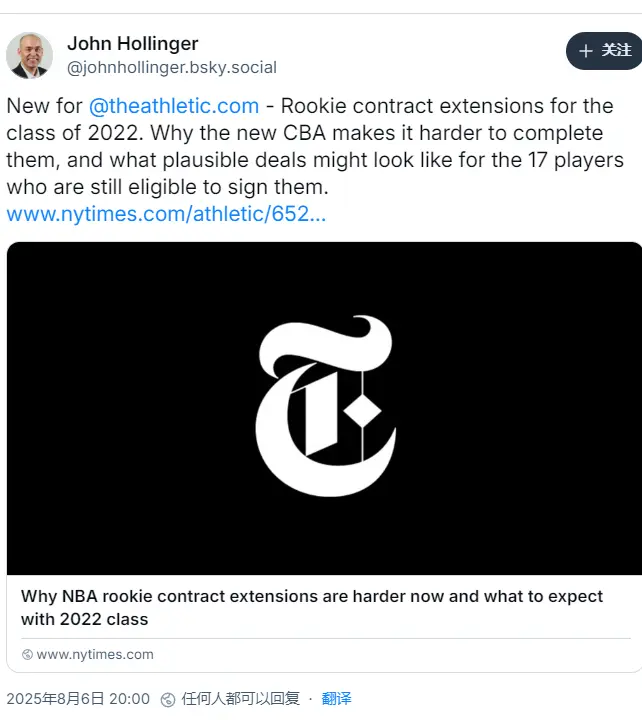Open John Hollinger's profile avatar

pyautogui.click(x=29, y=55)
